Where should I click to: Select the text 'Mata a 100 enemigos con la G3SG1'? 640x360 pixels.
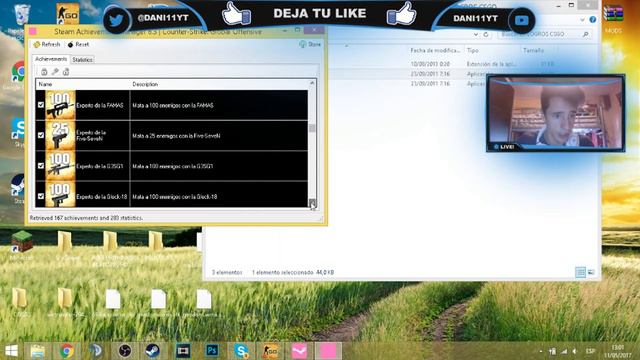[173, 167]
